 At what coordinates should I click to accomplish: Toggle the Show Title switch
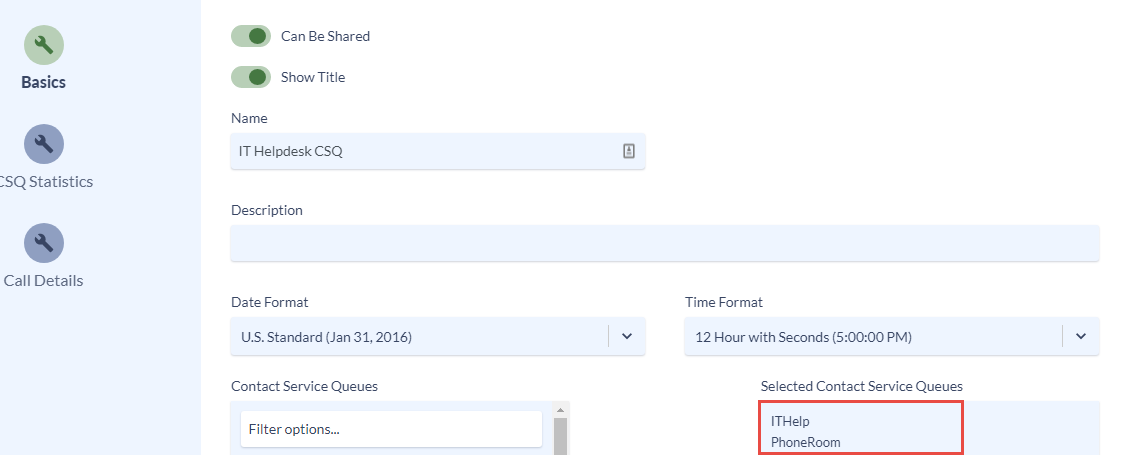[x=251, y=77]
